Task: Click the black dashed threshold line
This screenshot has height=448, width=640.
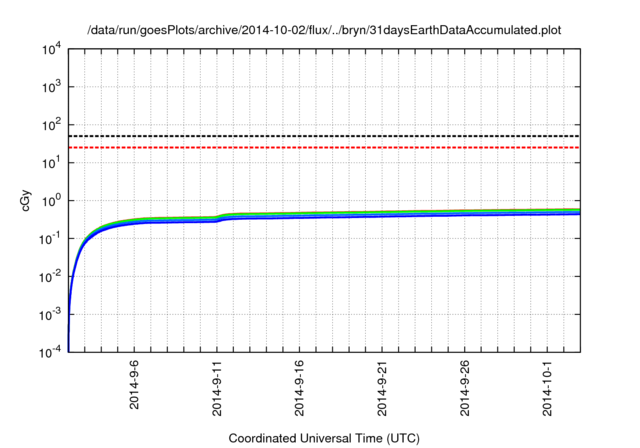Action: pos(324,136)
